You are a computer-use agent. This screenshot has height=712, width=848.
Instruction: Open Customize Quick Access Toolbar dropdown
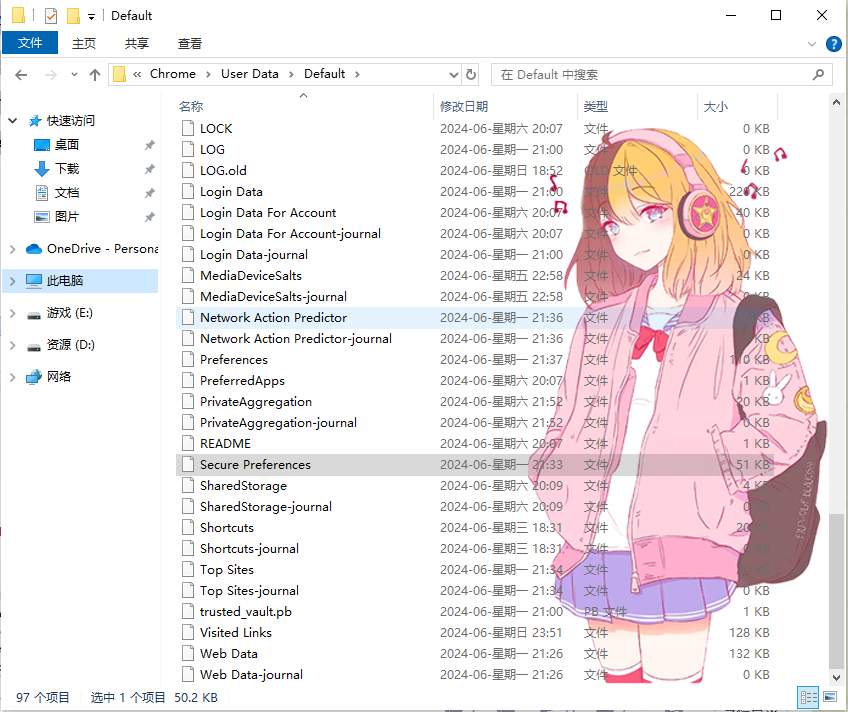[91, 17]
